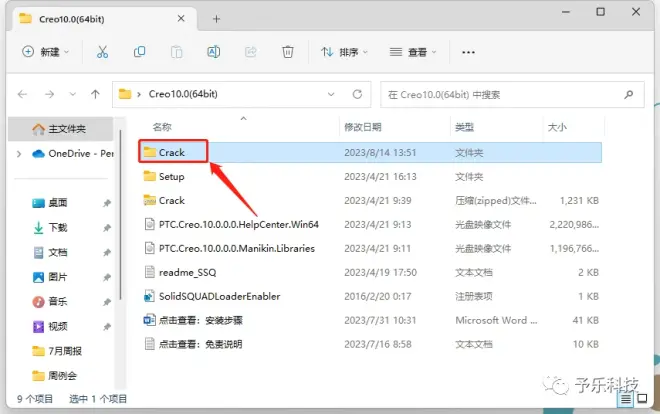Unpin 视频 using its pin icon

point(107,327)
